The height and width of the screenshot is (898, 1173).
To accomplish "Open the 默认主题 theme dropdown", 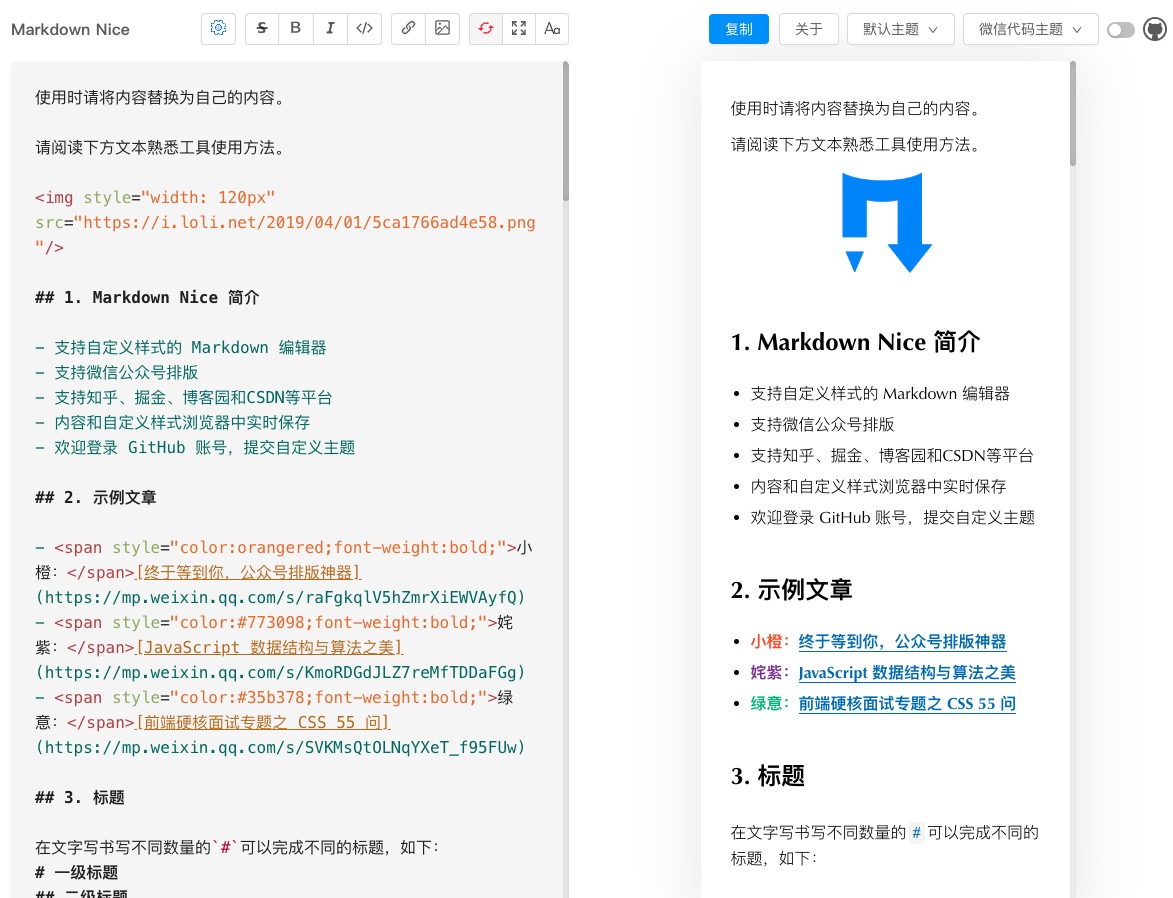I will (x=900, y=29).
